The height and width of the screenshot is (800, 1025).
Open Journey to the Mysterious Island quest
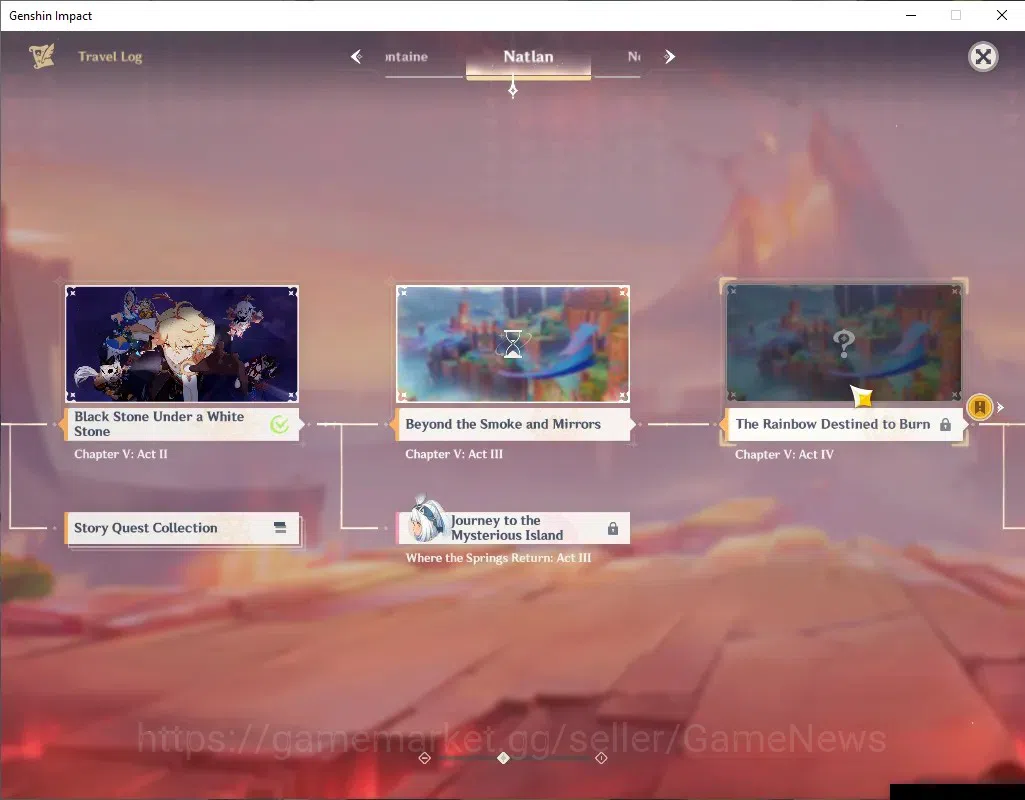click(x=513, y=528)
